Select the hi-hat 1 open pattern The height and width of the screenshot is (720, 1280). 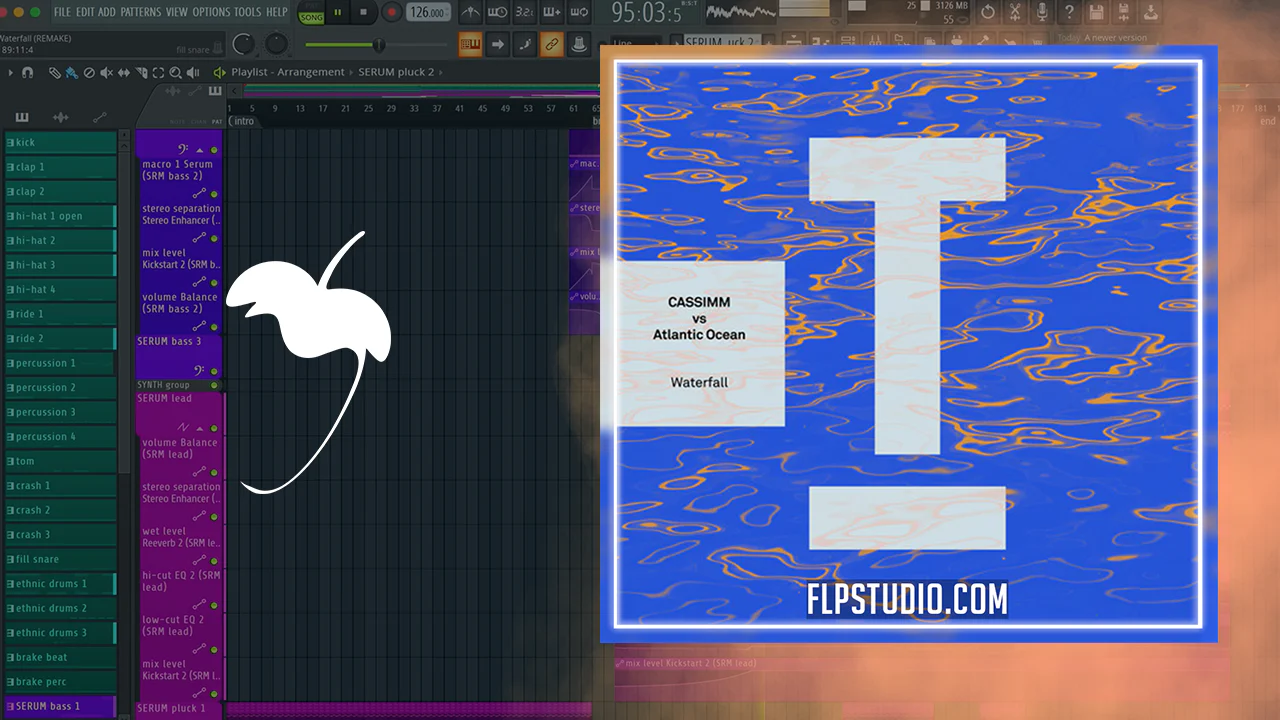point(60,216)
